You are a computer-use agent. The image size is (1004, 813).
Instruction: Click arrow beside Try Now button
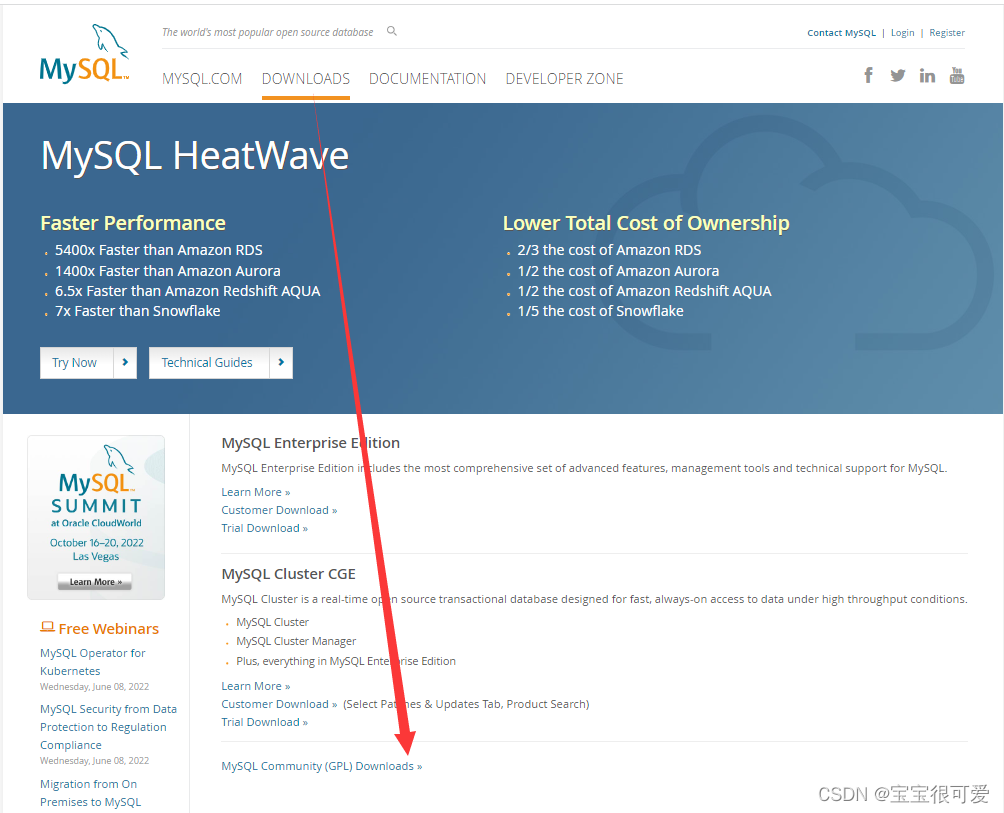point(126,362)
